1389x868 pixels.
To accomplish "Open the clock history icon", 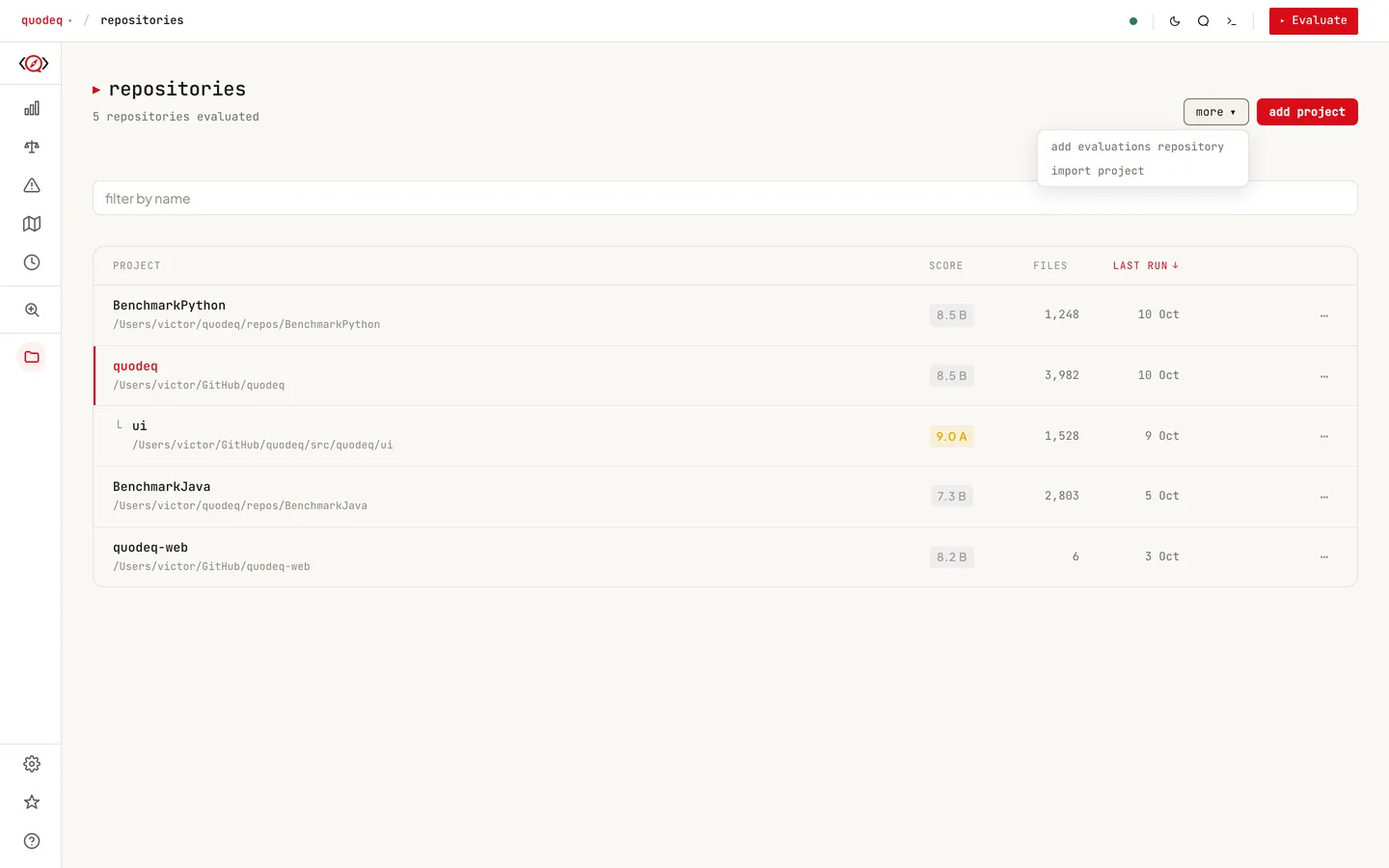I will 32,262.
